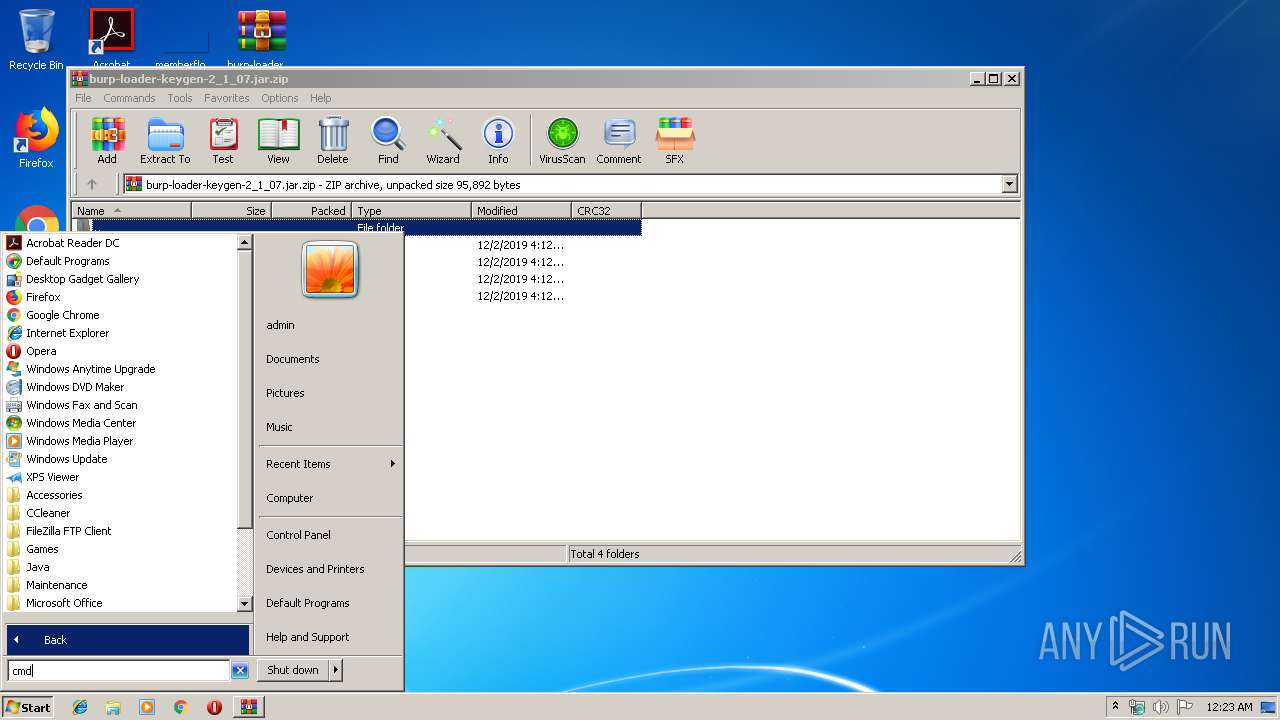1280x720 pixels.
Task: Click the Start button
Action: pyautogui.click(x=28, y=707)
